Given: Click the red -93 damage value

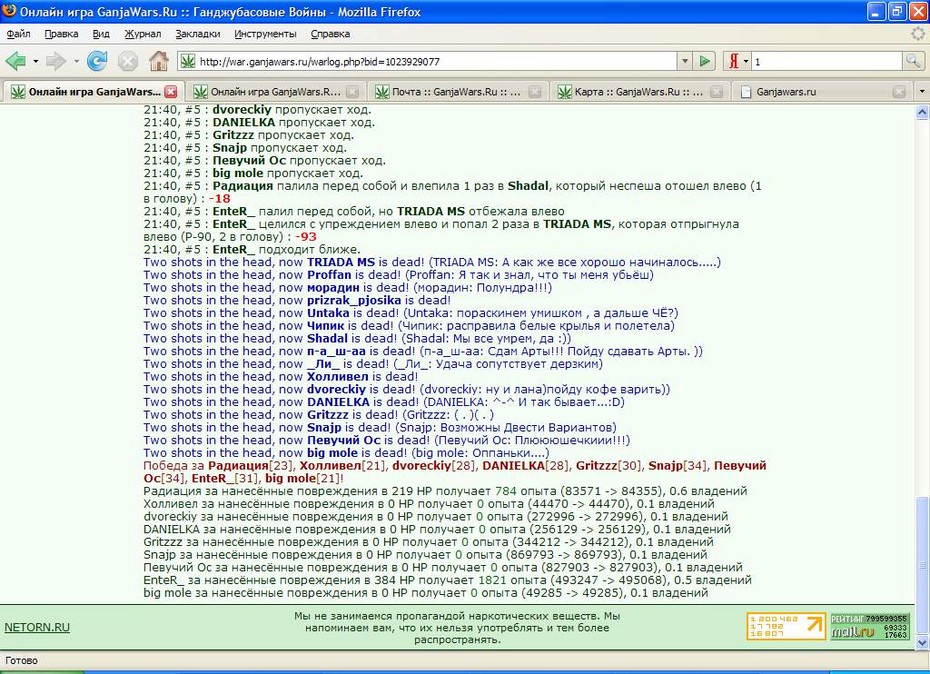Looking at the screenshot, I should click(305, 237).
